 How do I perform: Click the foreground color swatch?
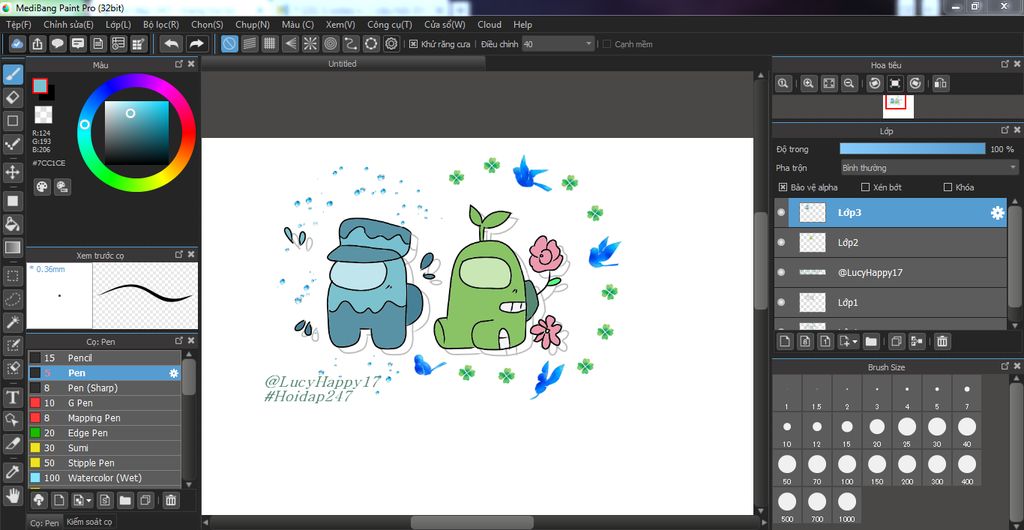tap(40, 86)
